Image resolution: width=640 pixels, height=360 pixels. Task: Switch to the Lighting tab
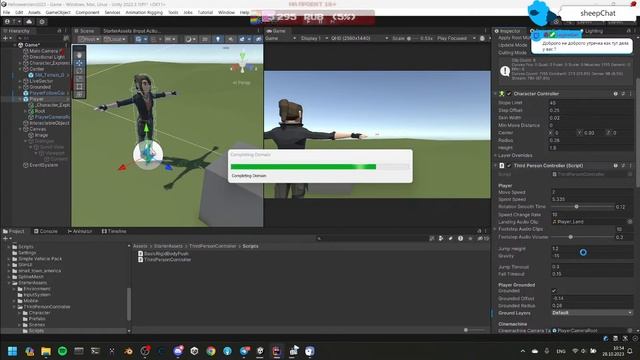[593, 31]
